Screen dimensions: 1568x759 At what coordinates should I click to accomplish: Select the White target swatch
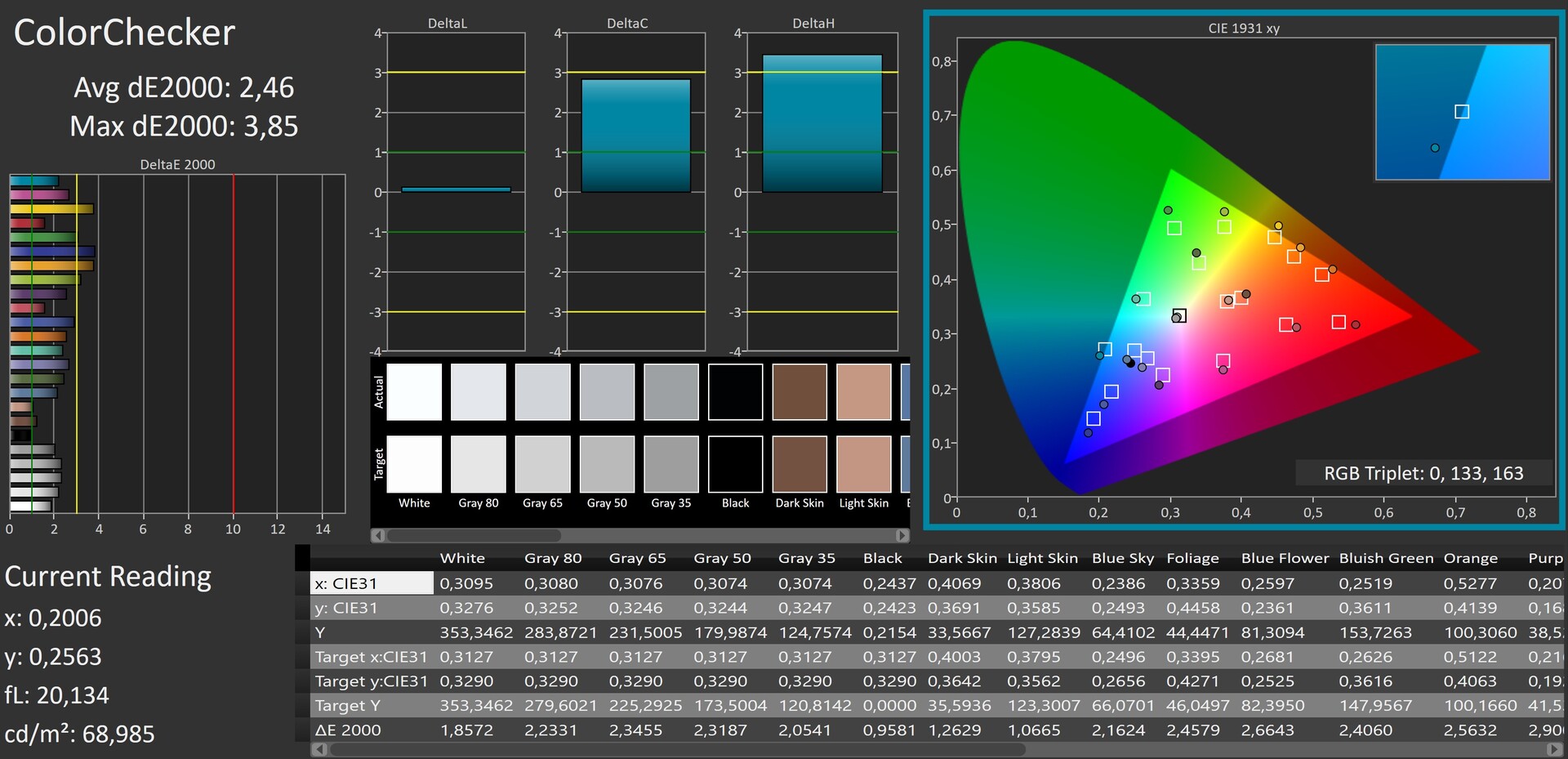[414, 464]
